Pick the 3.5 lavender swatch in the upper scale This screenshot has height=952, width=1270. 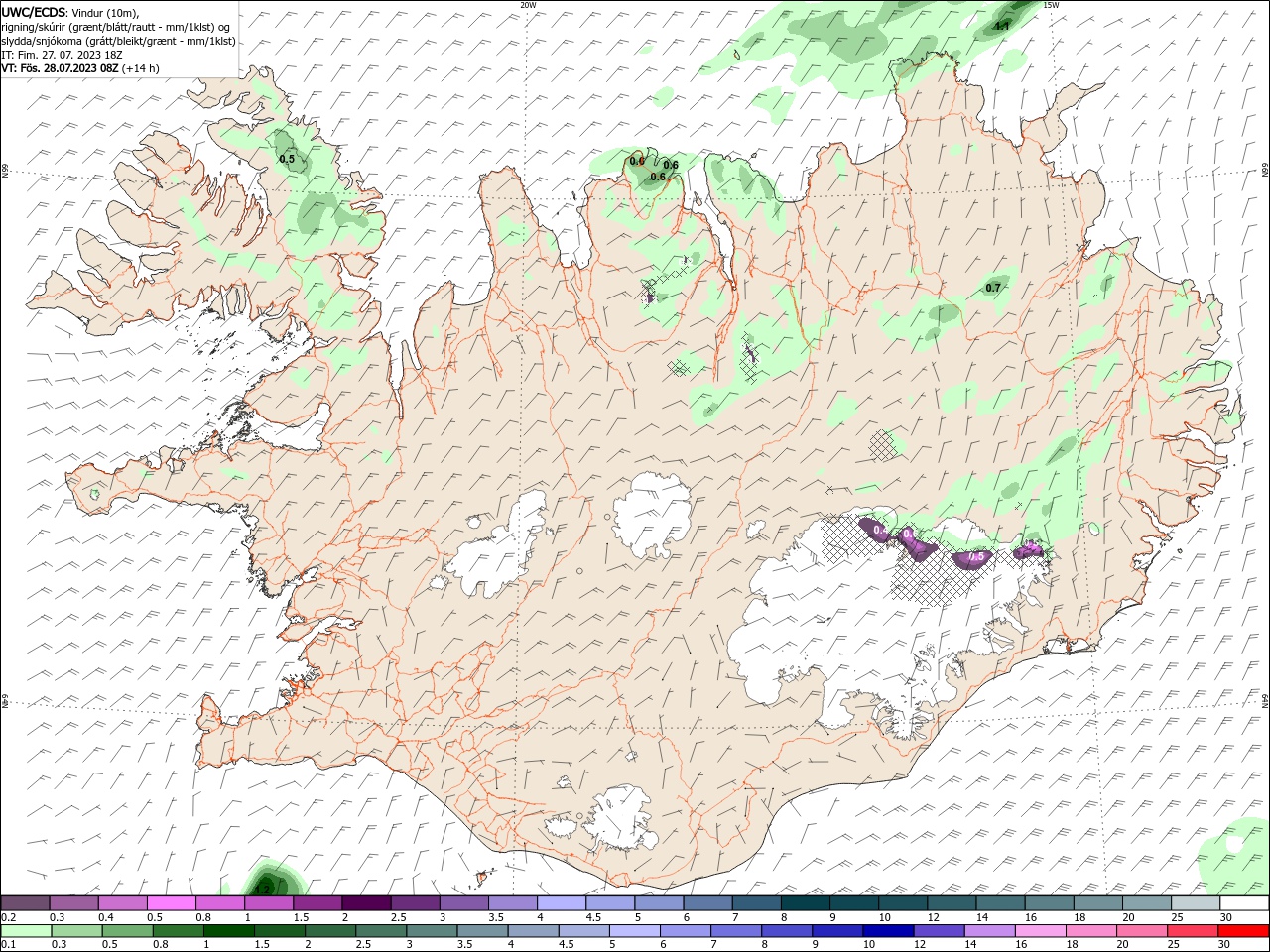(x=512, y=903)
